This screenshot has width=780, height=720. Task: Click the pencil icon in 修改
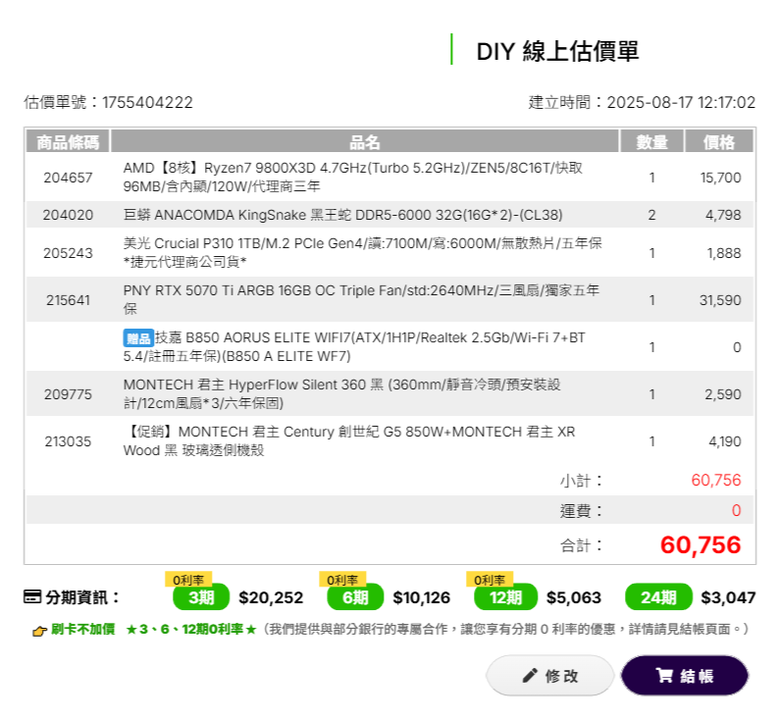(x=530, y=675)
